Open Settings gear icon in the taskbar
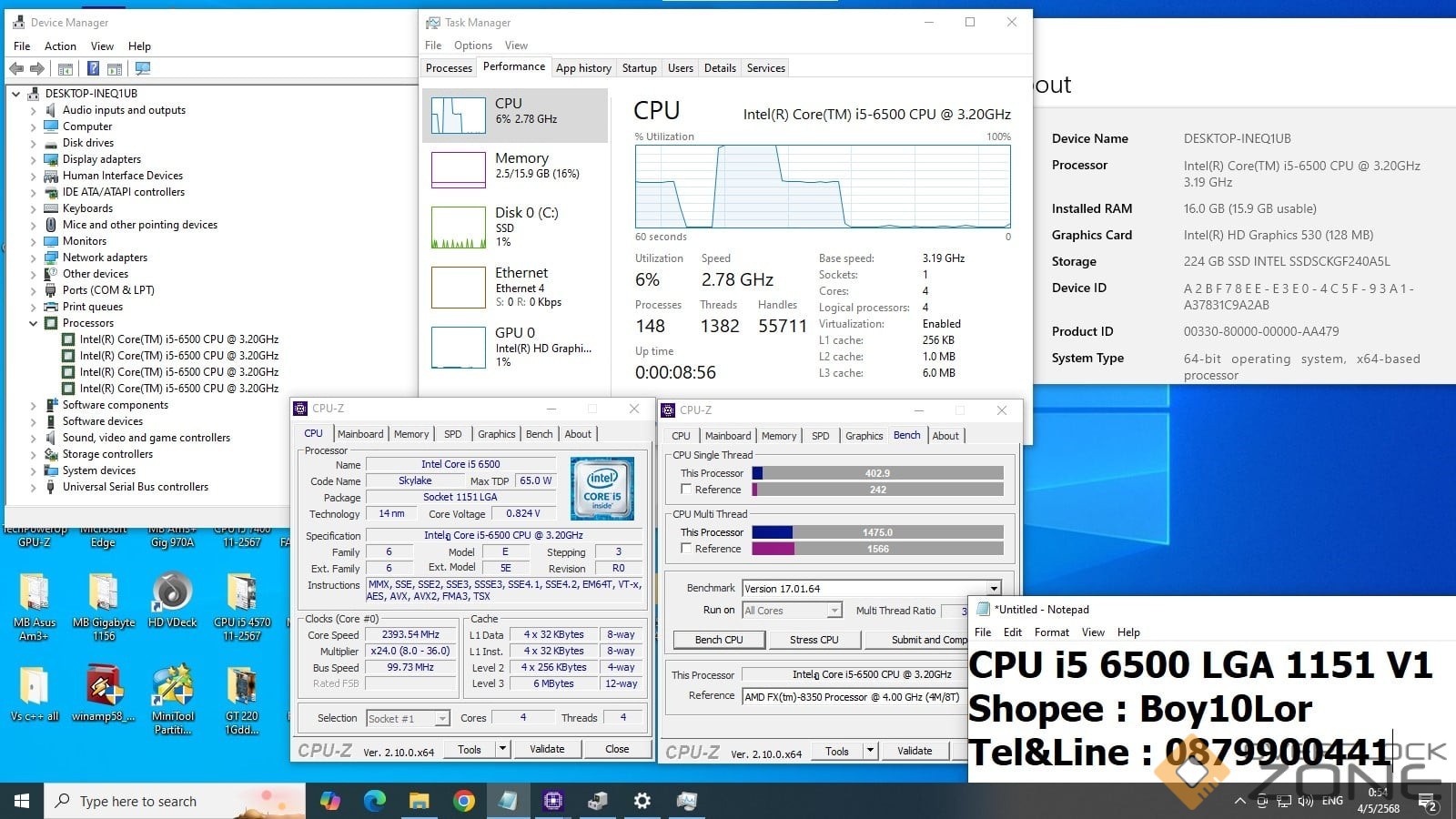Viewport: 1456px width, 819px height. coord(642,801)
